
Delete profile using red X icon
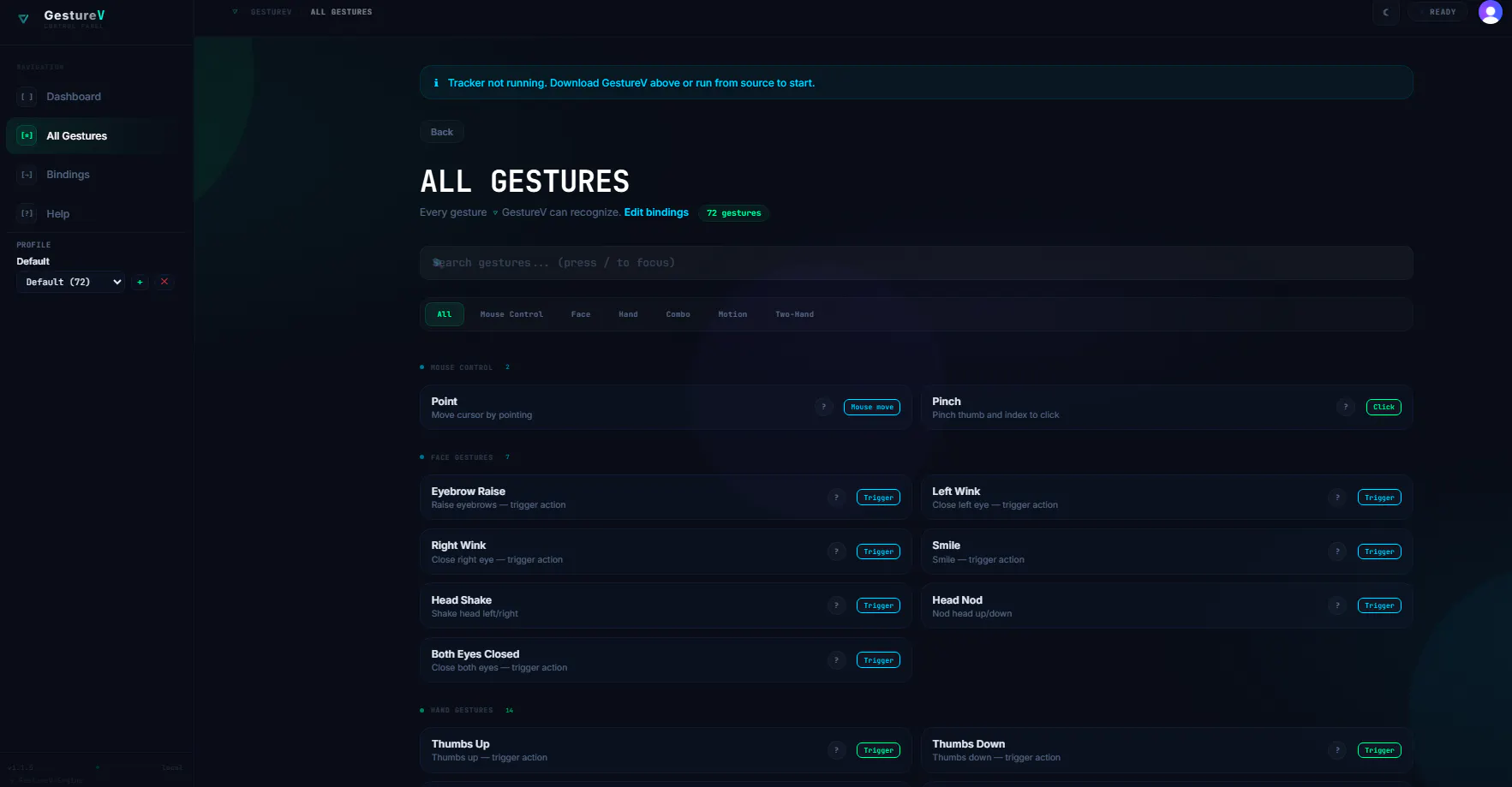pyautogui.click(x=164, y=282)
